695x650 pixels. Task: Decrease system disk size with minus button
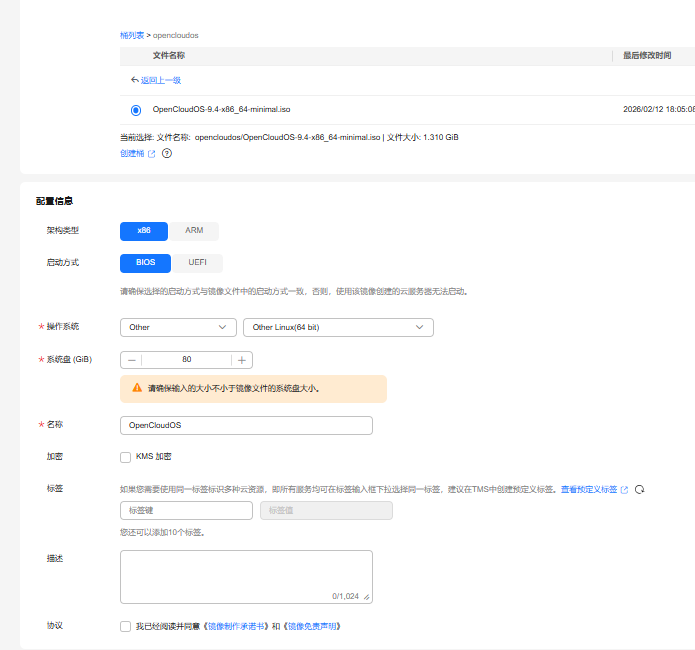(x=132, y=360)
